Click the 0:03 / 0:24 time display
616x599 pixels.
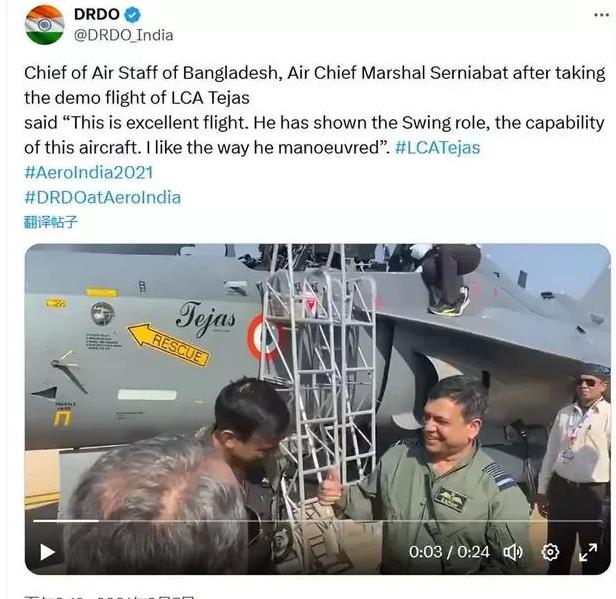[x=449, y=552]
